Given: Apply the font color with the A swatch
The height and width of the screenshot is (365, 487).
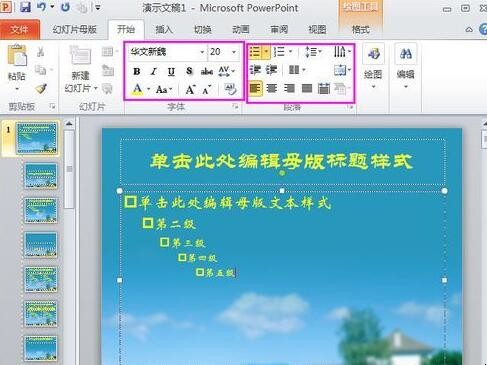Looking at the screenshot, I should (x=137, y=89).
